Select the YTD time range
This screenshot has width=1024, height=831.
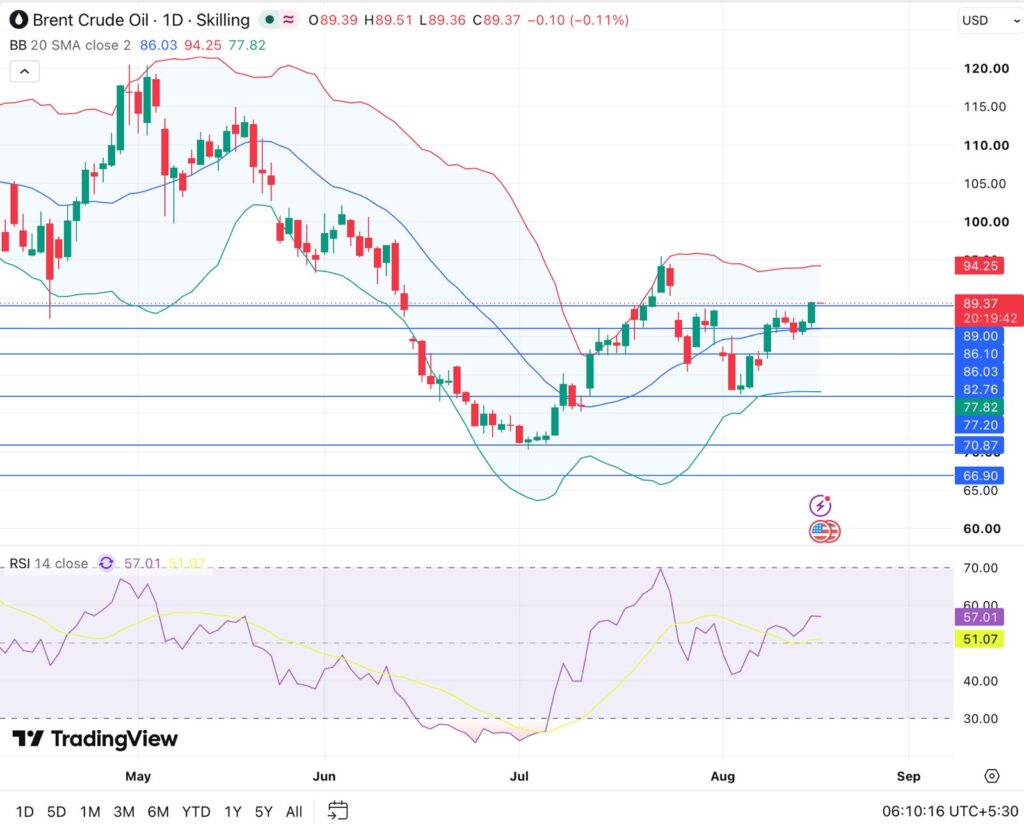[196, 811]
